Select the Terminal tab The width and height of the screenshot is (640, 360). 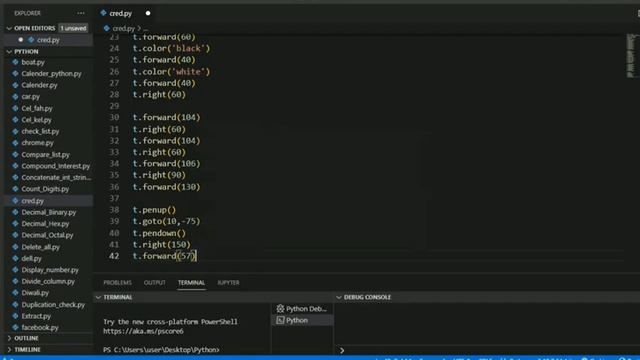click(x=191, y=282)
